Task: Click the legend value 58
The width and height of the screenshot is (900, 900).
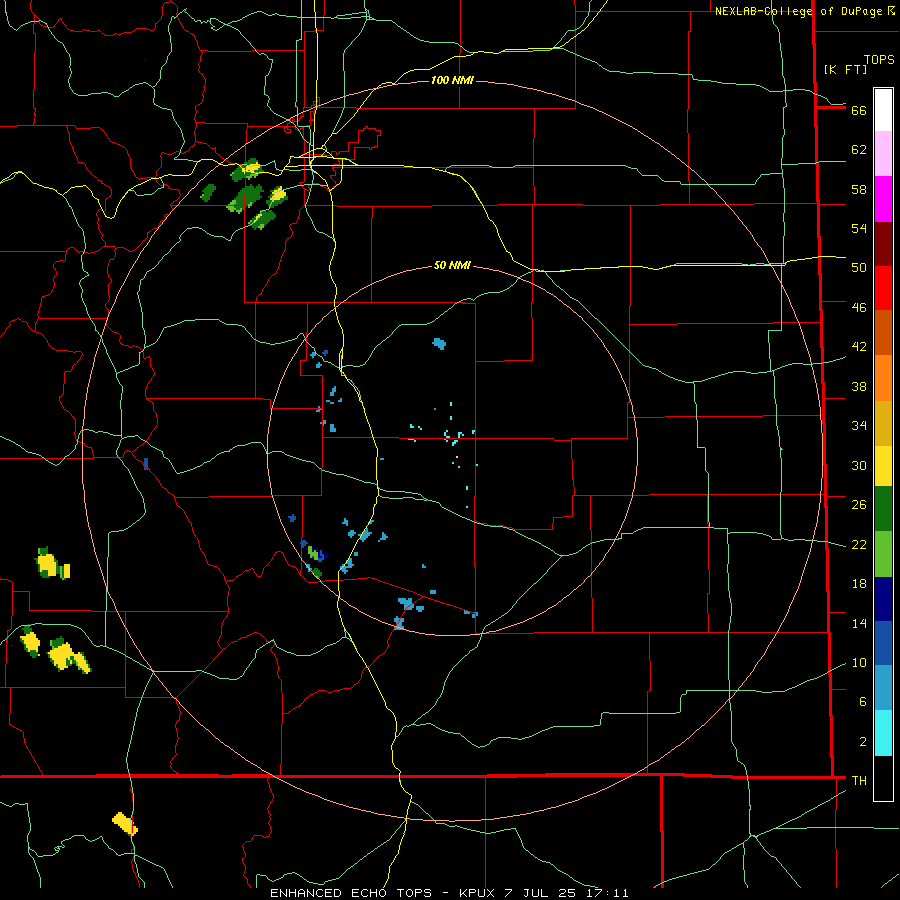Action: tap(859, 189)
